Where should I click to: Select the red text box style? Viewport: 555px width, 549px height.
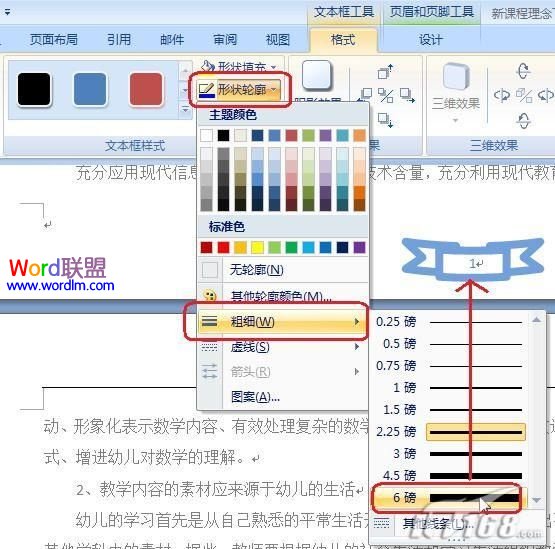[146, 90]
